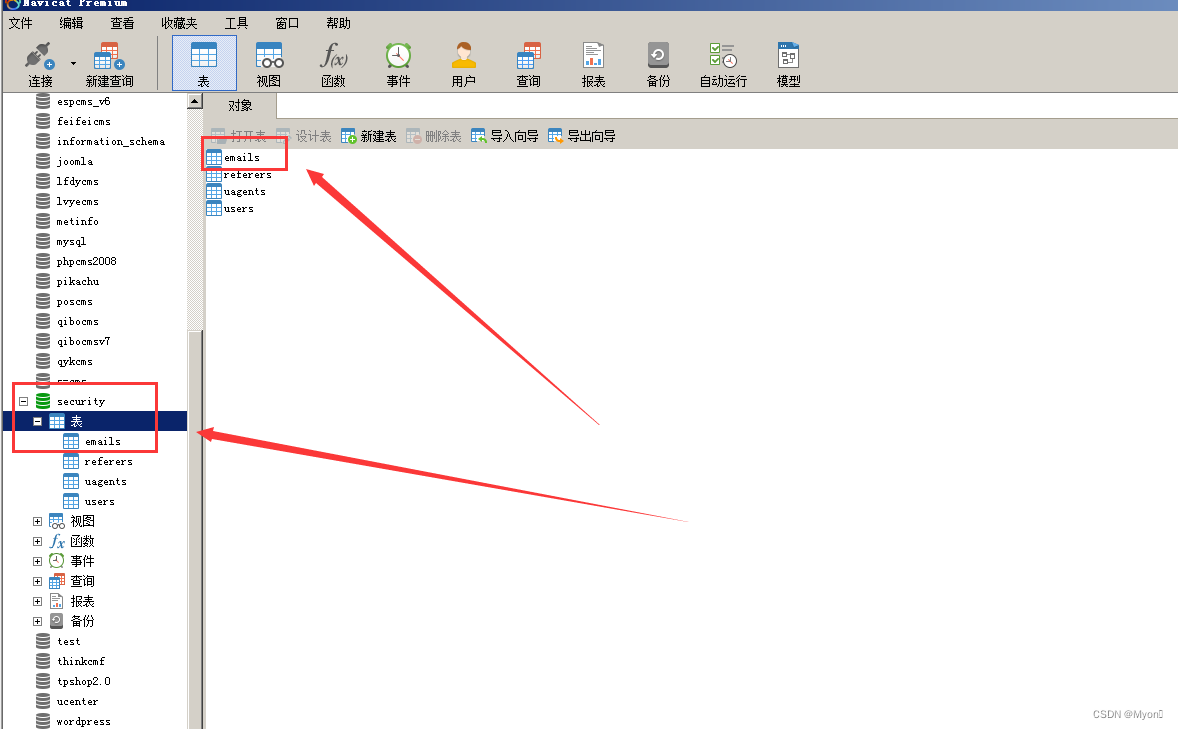Expand the 函数 functions tree node
Viewport: 1178px width, 729px height.
point(37,541)
